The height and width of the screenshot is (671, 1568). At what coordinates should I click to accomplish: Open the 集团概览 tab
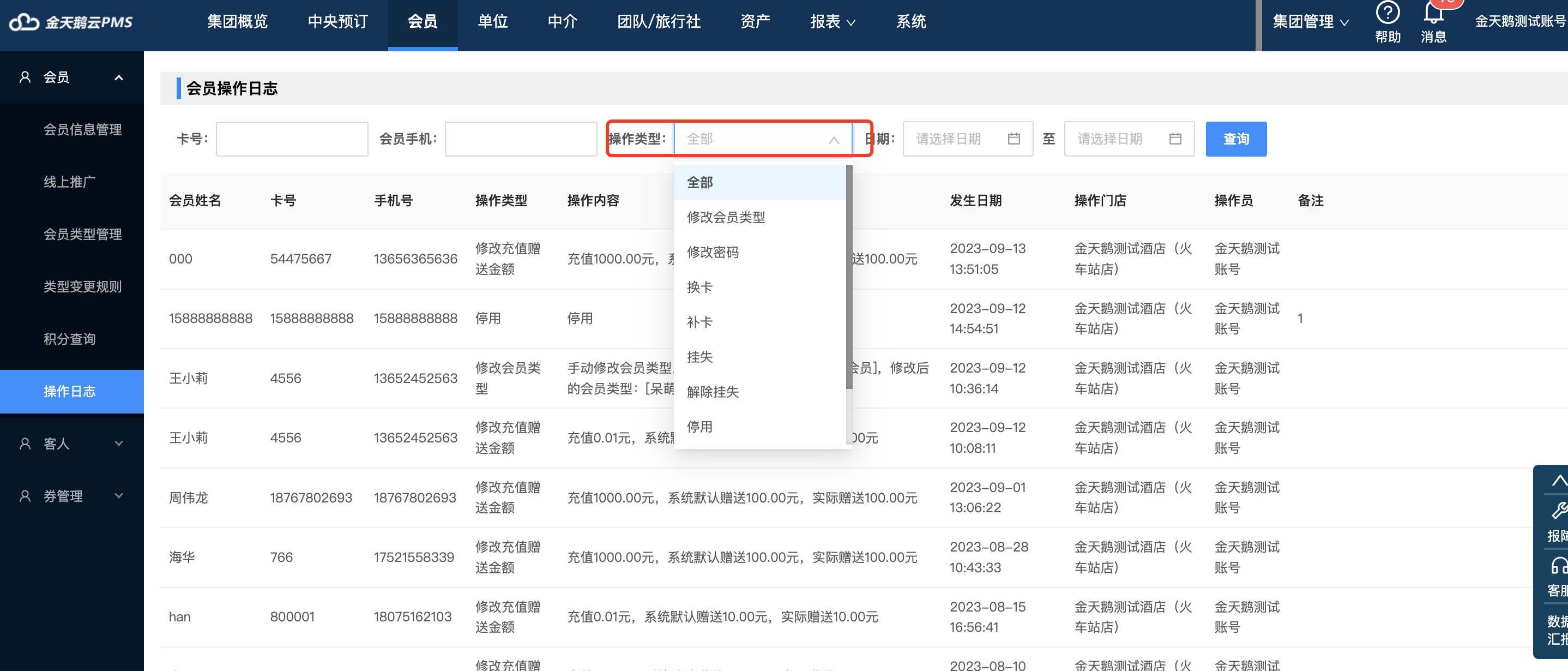pyautogui.click(x=237, y=22)
